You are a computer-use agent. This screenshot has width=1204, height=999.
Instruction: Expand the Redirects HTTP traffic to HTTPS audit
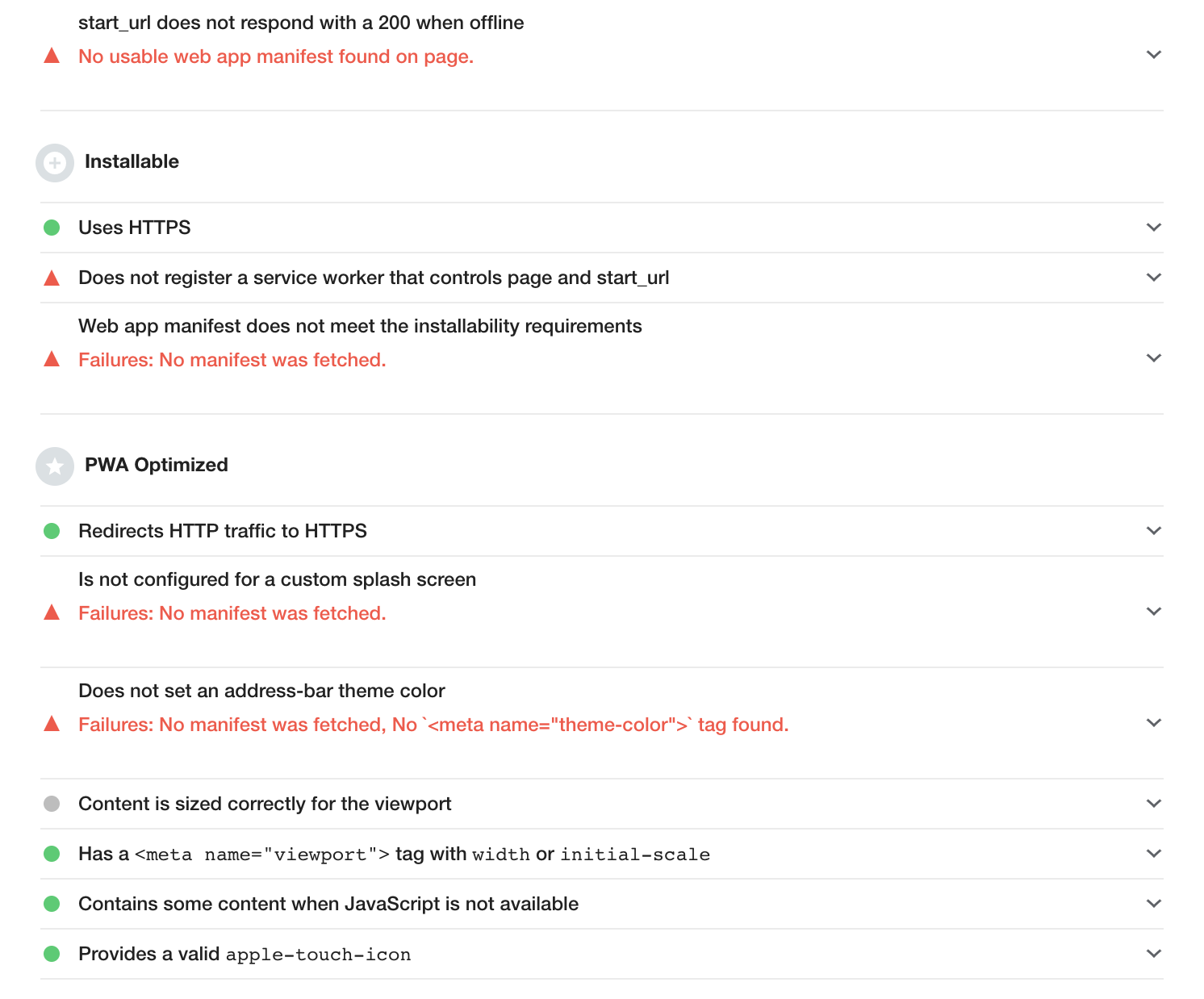coord(1153,531)
